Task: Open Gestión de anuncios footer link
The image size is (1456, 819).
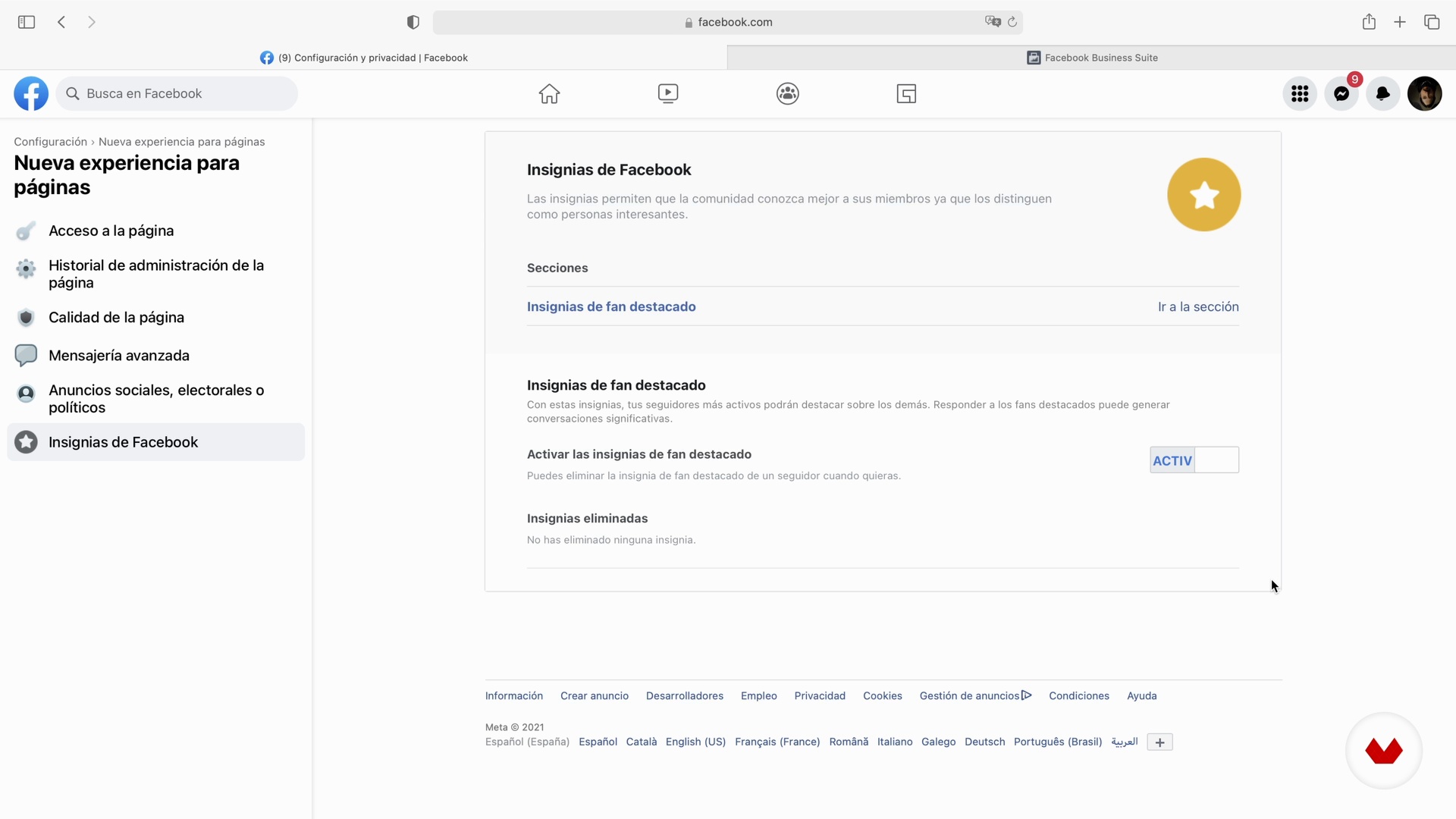Action: coord(975,695)
